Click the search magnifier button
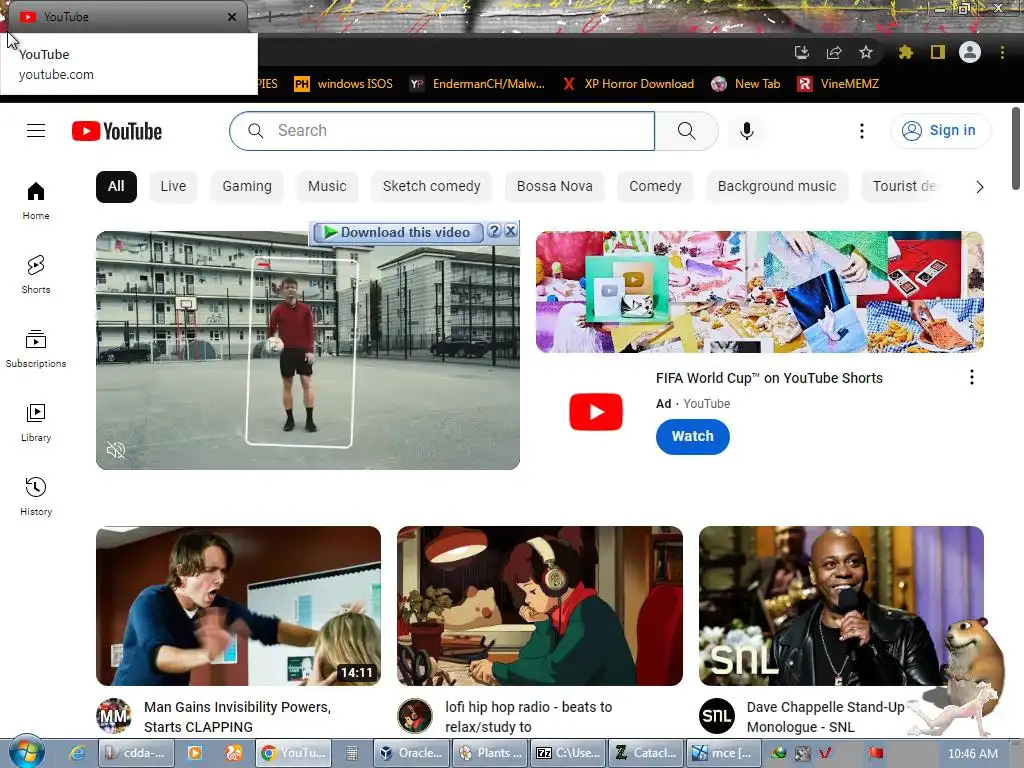 [x=686, y=131]
